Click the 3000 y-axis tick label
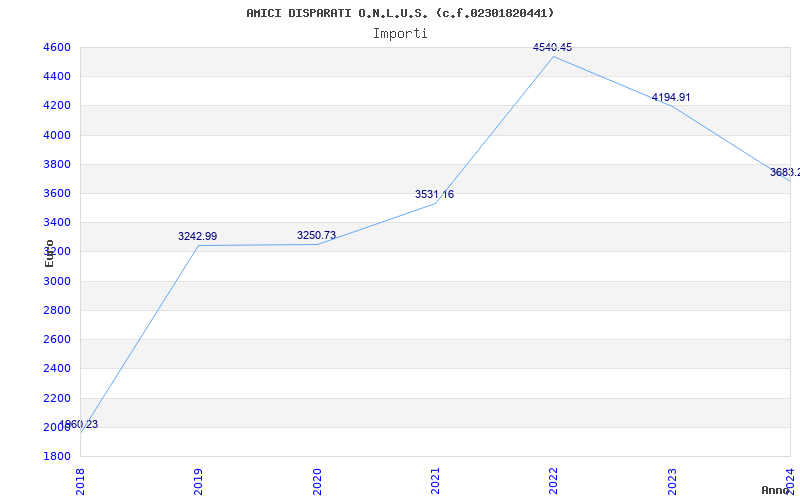Screen dimensions: 800x500 57,281
